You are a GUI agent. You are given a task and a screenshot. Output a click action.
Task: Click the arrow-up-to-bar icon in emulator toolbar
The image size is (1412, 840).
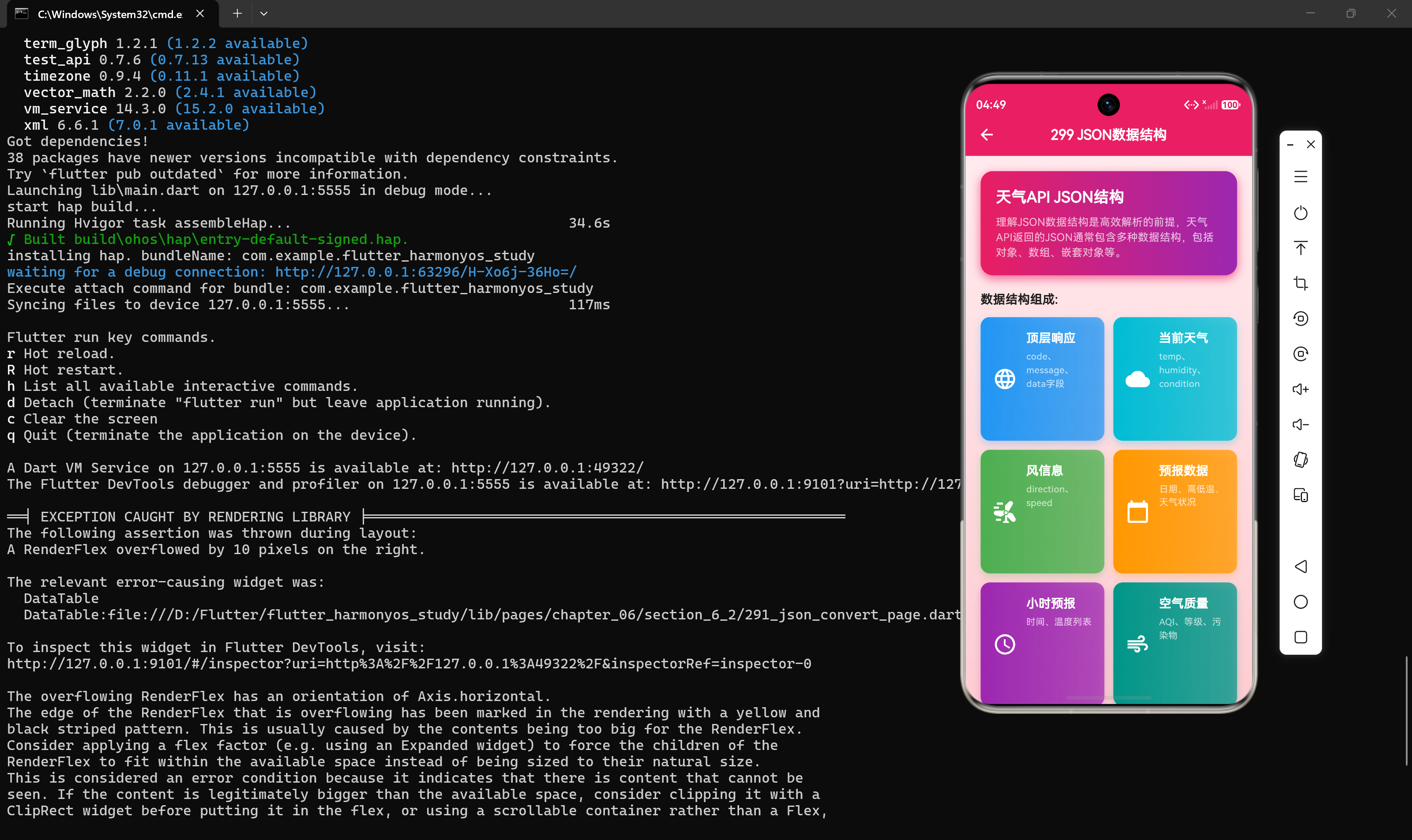[1300, 248]
